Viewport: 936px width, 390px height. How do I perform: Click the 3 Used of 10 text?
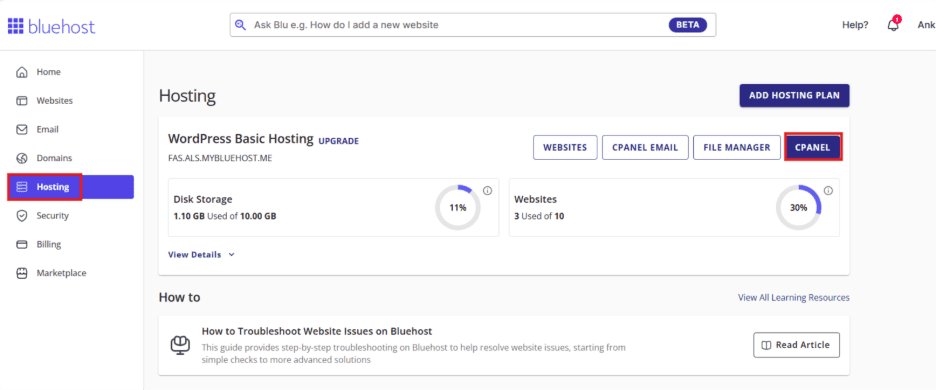539,216
